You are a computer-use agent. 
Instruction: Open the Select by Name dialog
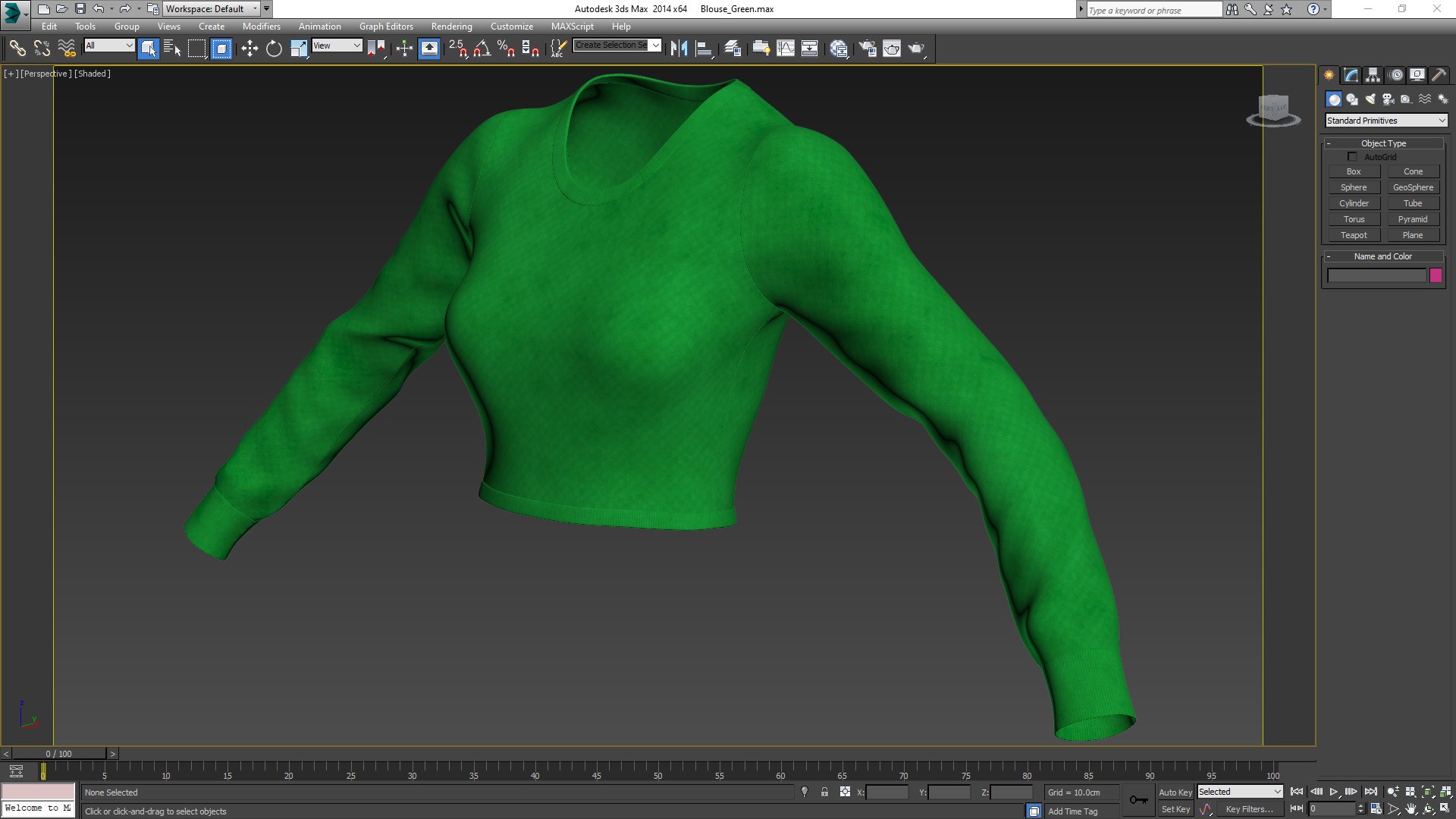pos(172,49)
